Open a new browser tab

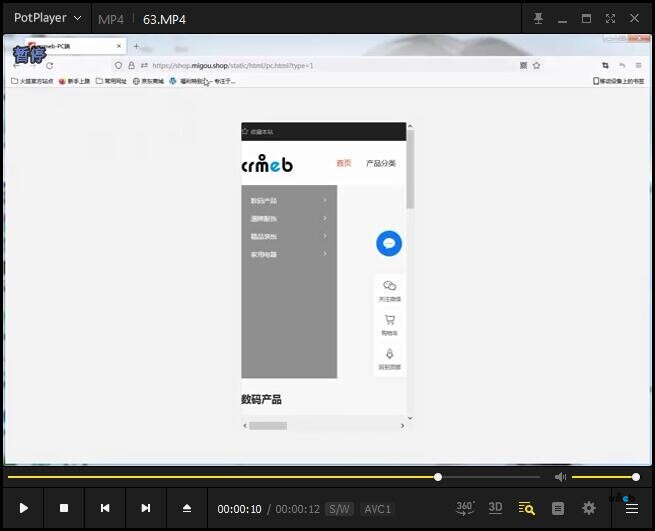(136, 46)
